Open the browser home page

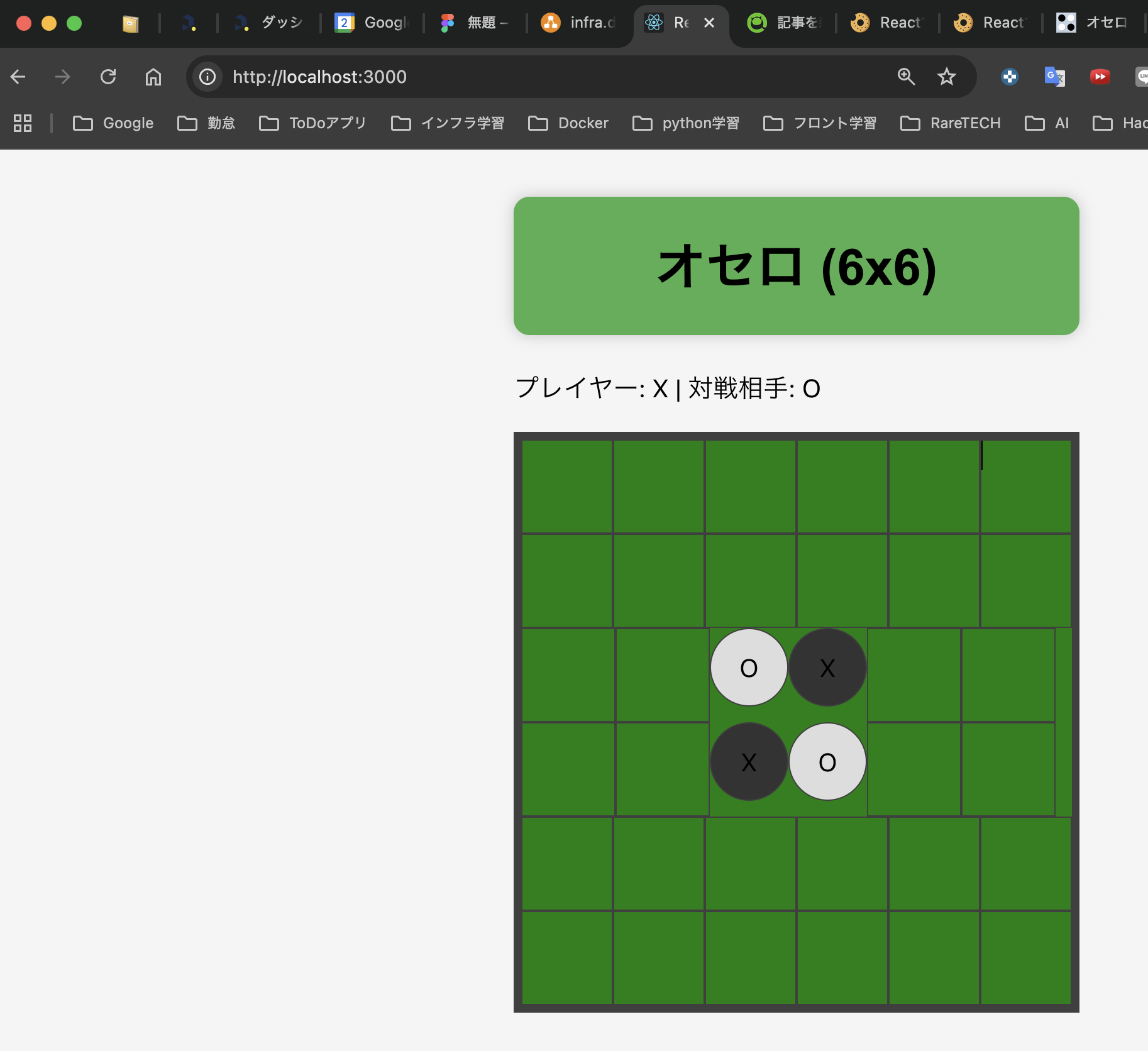click(153, 77)
